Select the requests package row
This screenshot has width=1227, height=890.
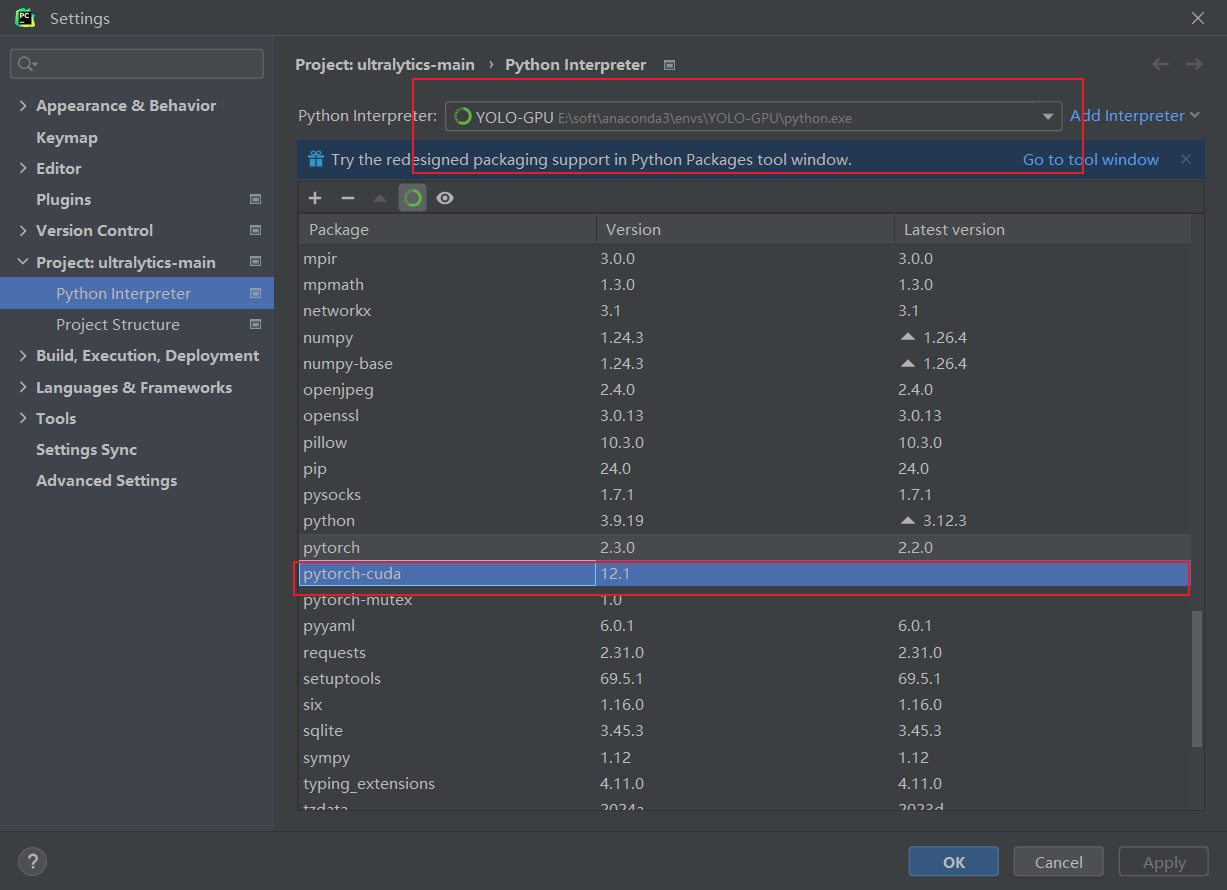coord(745,652)
